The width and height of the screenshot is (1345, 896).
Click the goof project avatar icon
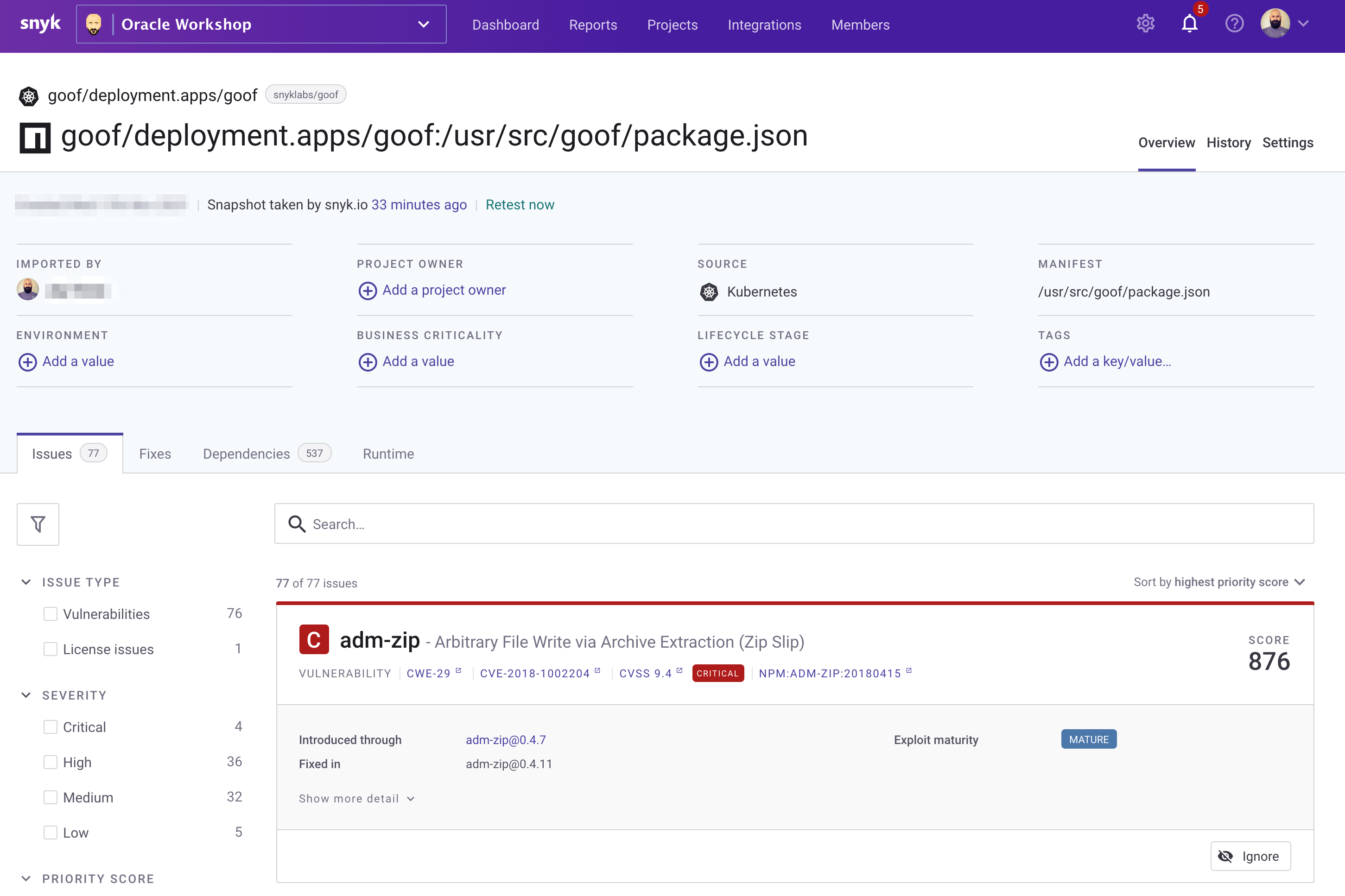tap(30, 94)
